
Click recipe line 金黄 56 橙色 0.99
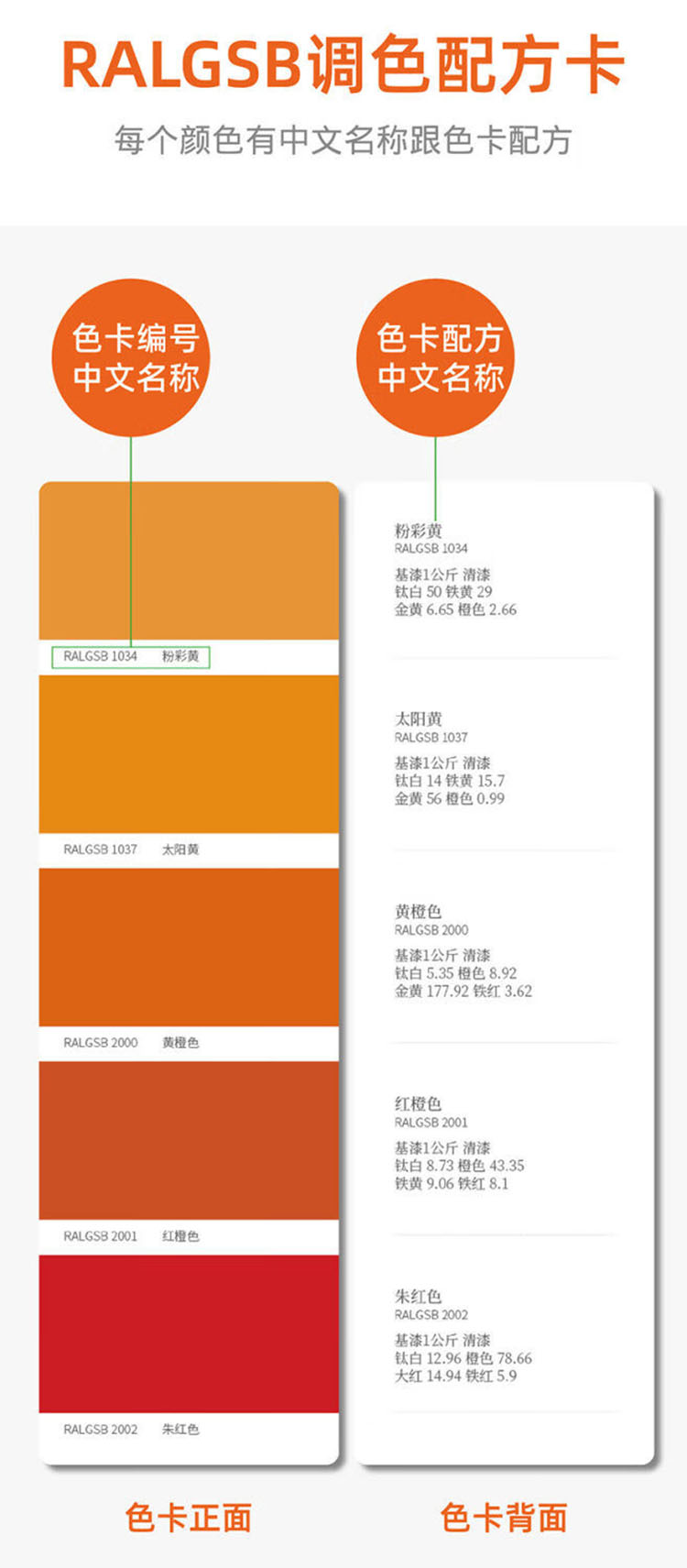[x=450, y=798]
